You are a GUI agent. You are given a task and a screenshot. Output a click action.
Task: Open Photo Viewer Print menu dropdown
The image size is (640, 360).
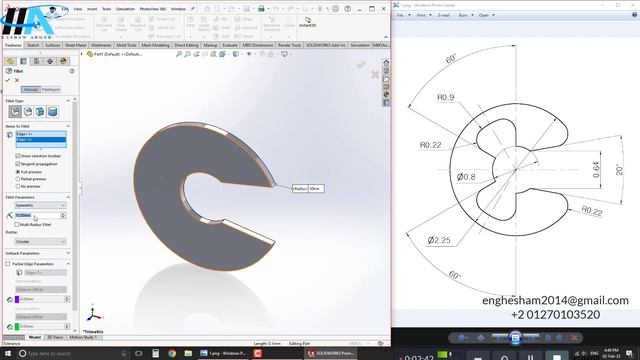click(x=424, y=15)
